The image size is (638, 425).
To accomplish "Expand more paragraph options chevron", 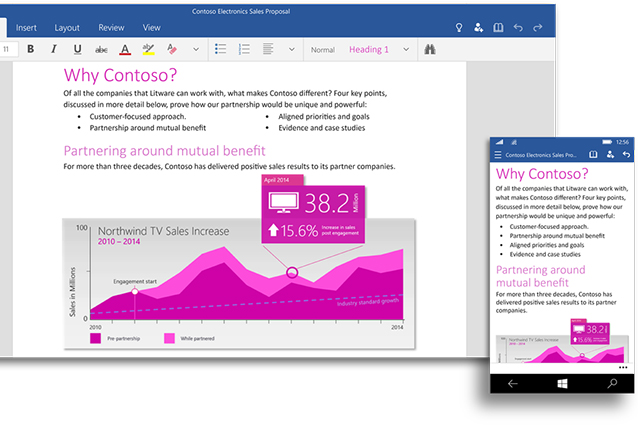I will pyautogui.click(x=292, y=50).
